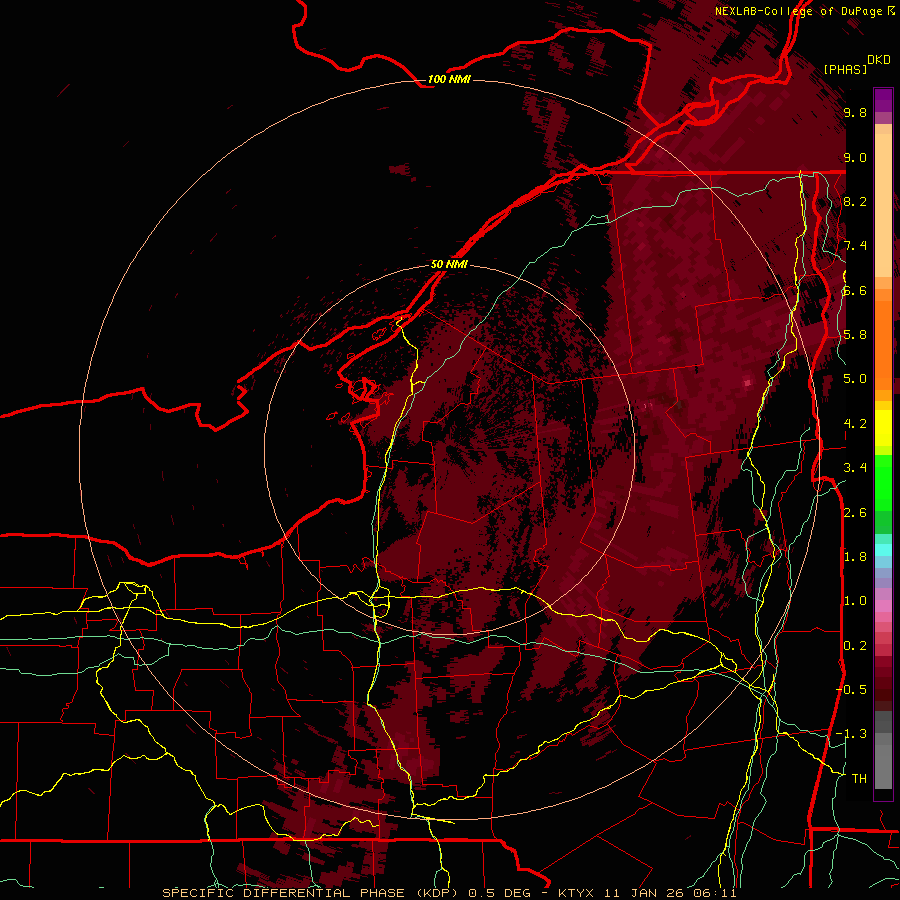Click the 100 NMI range ring label

pyautogui.click(x=449, y=79)
